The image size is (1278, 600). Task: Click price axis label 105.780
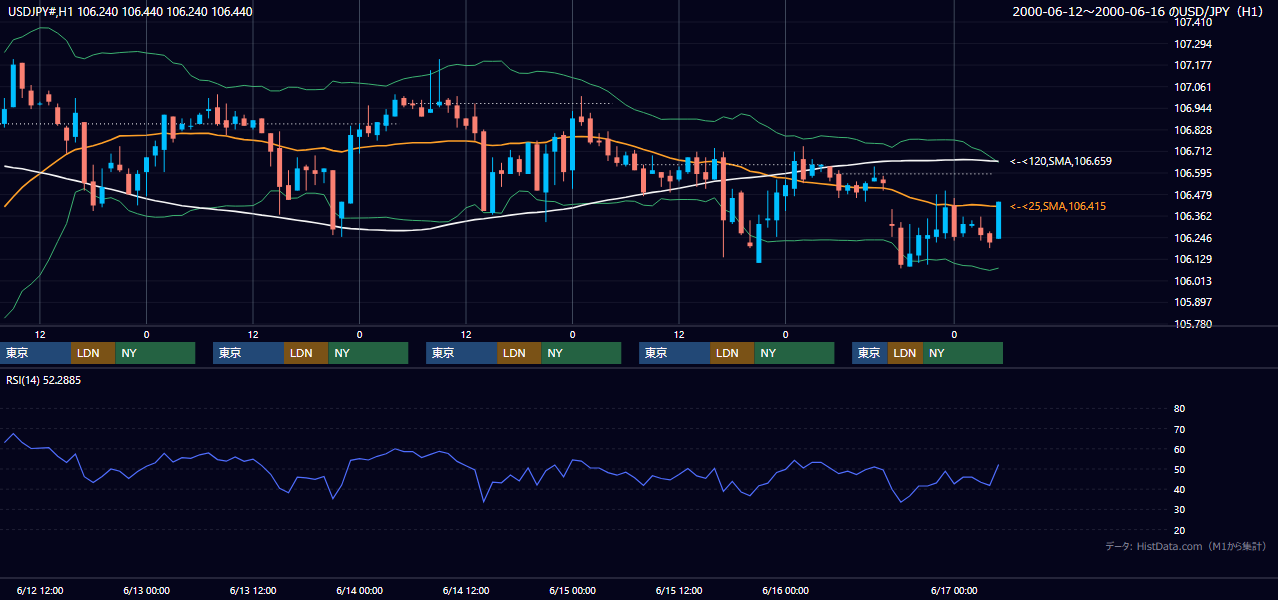pyautogui.click(x=1193, y=324)
